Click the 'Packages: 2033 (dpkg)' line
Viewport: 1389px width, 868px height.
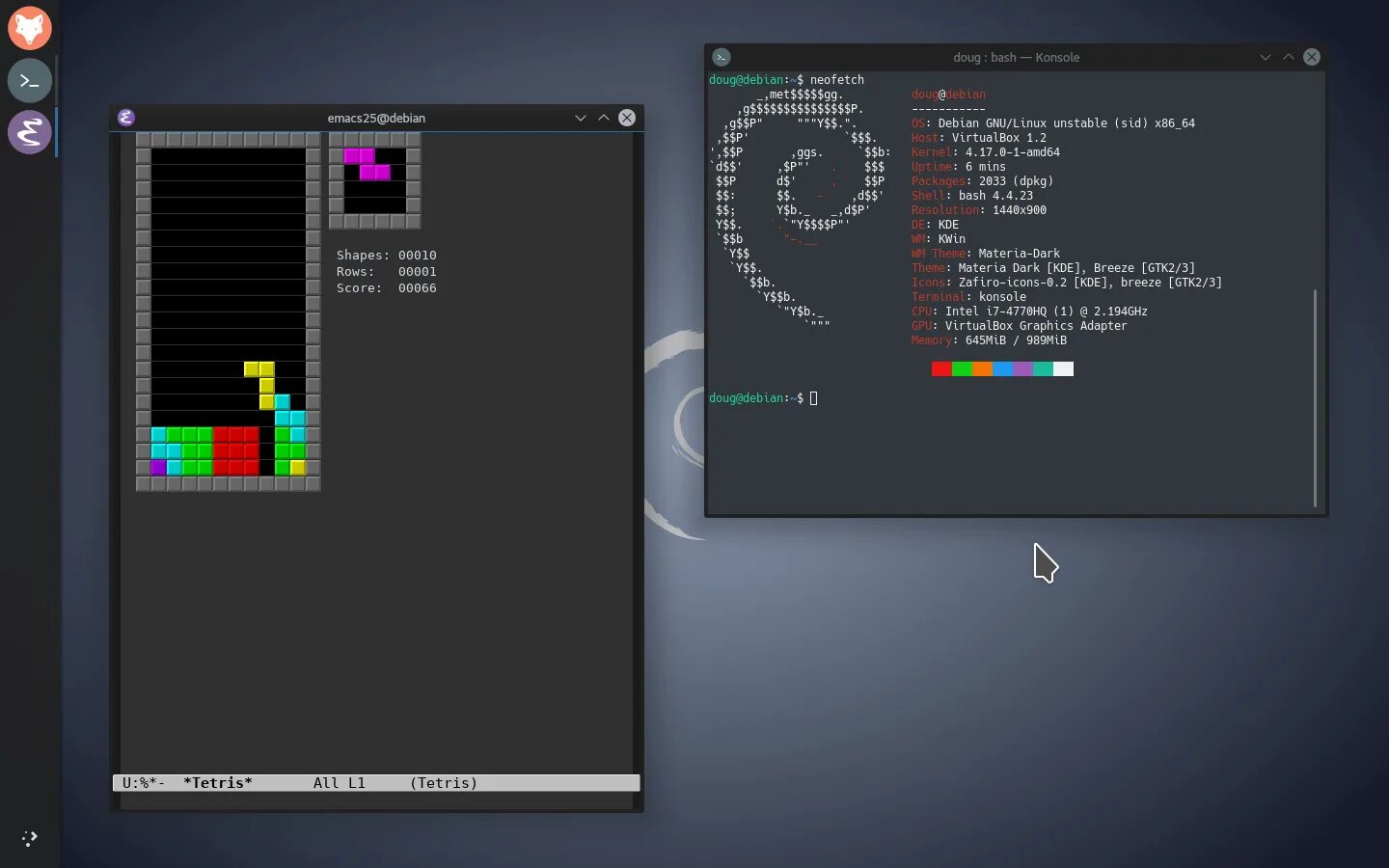point(983,181)
